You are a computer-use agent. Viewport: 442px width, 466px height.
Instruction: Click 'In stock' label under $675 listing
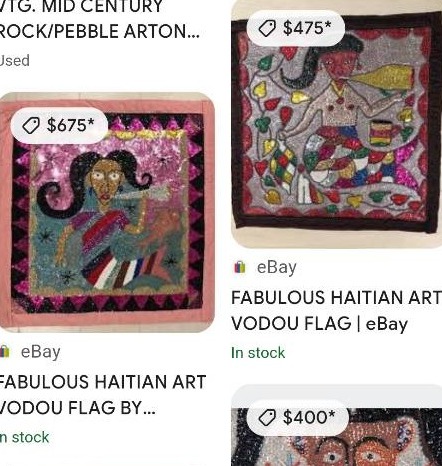tap(24, 437)
